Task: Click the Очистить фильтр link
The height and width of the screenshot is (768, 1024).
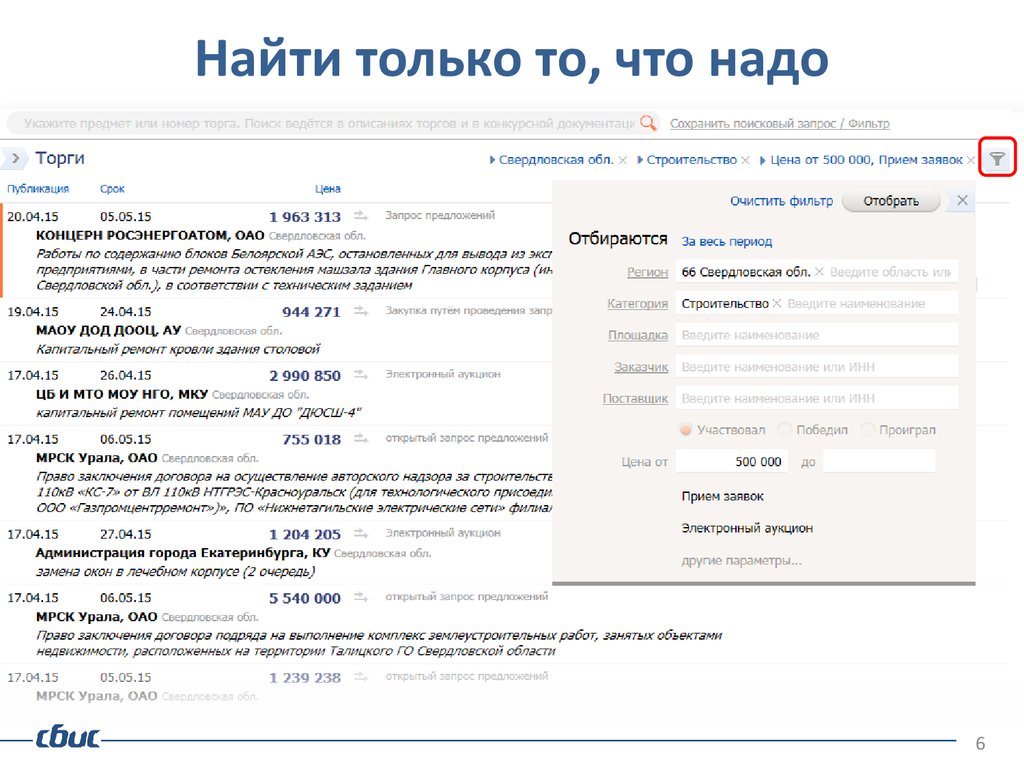Action: pyautogui.click(x=781, y=201)
